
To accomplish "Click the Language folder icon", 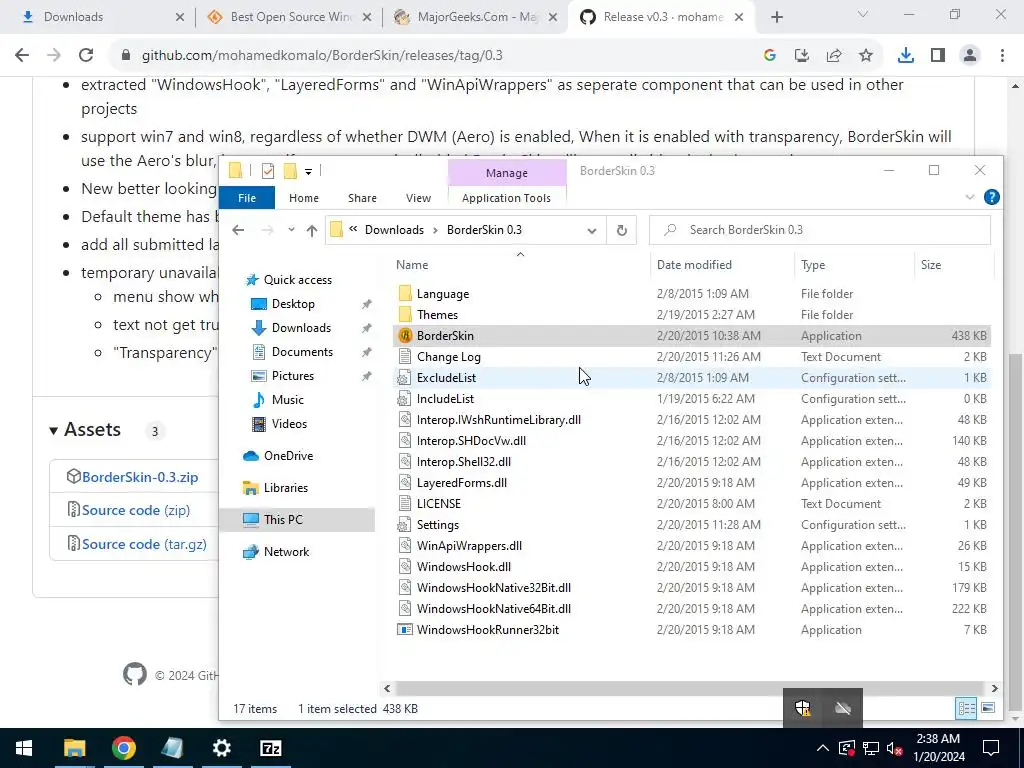I will tap(405, 294).
